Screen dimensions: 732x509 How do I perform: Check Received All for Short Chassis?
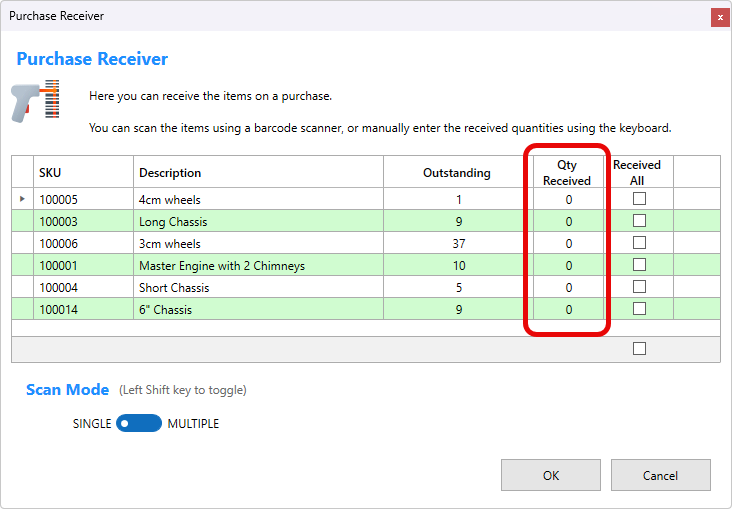[x=639, y=287]
